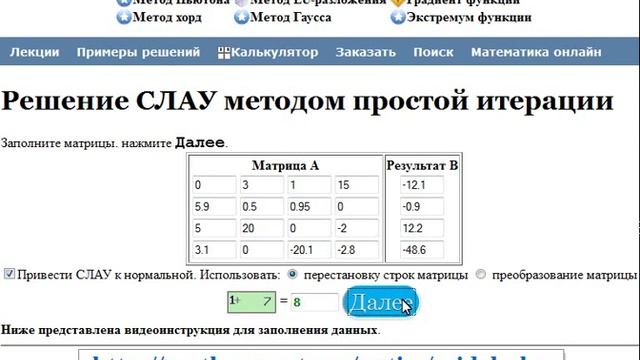The image size is (640, 360).
Task: Select the перестановку строк матрицы radio button
Action: [292, 274]
